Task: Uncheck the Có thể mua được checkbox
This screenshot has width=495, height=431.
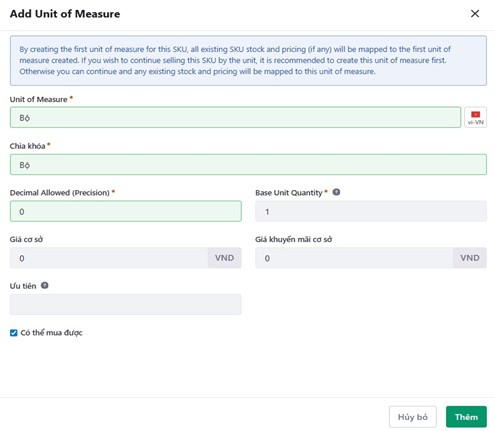Action: point(14,333)
